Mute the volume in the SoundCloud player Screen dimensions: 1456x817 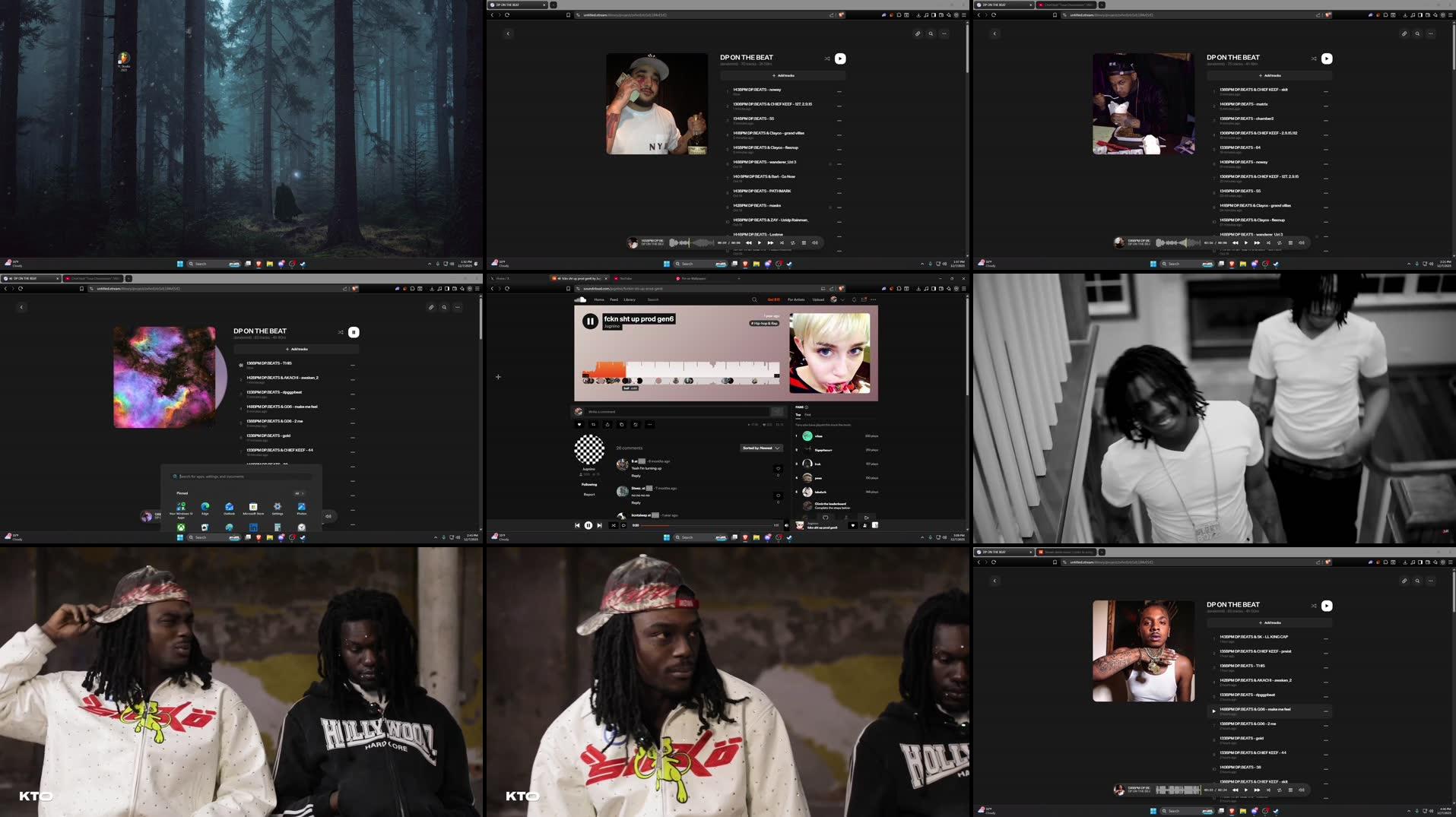[787, 524]
